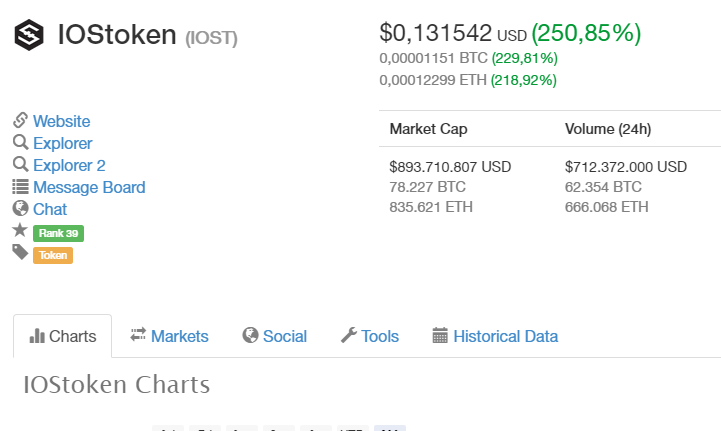Click the star icon next to Rank 39
Viewport: 721px width, 431px height.
coord(20,231)
